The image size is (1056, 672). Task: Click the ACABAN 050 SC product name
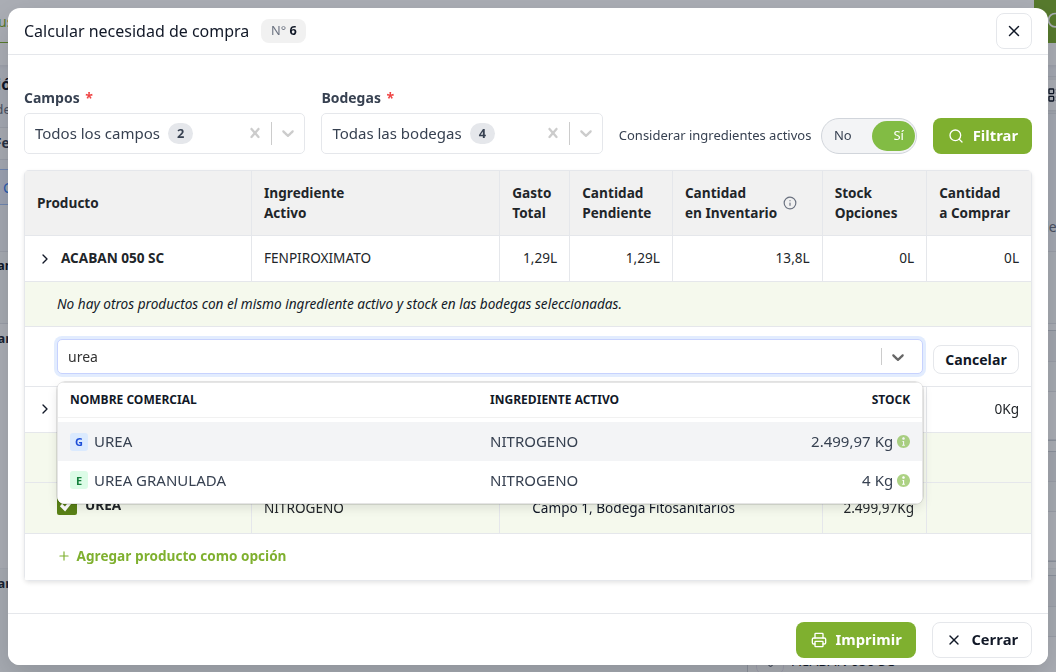[112, 259]
